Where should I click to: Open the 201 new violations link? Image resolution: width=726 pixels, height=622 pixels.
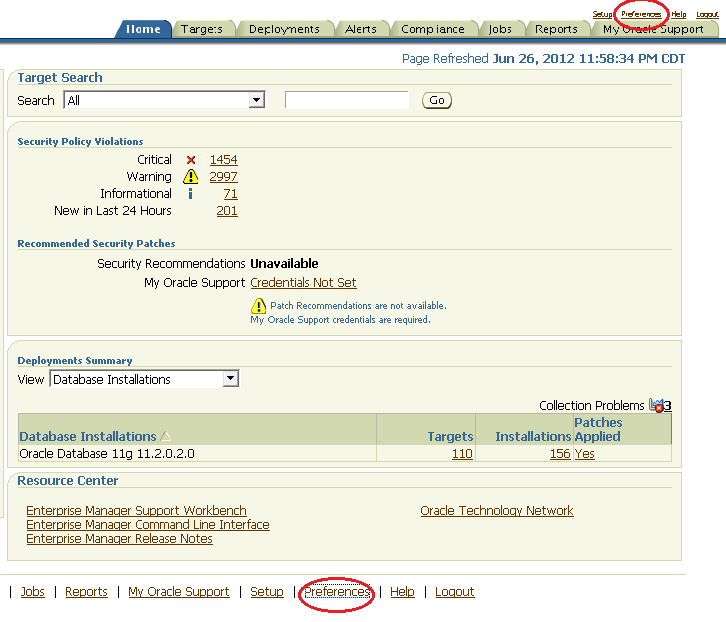point(227,211)
